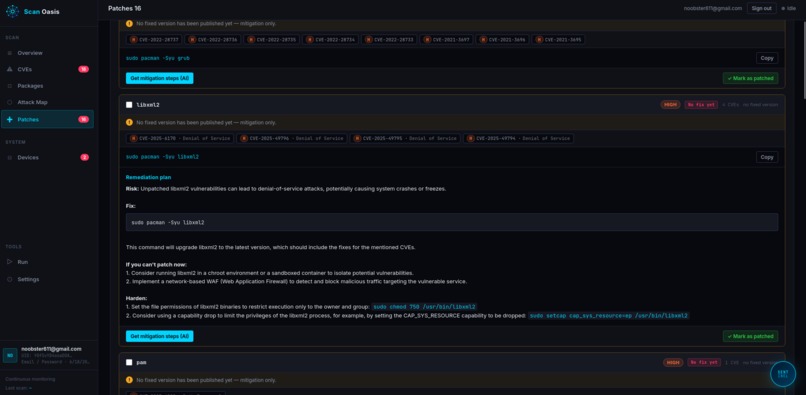Select the Patches sidebar item

tap(47, 119)
